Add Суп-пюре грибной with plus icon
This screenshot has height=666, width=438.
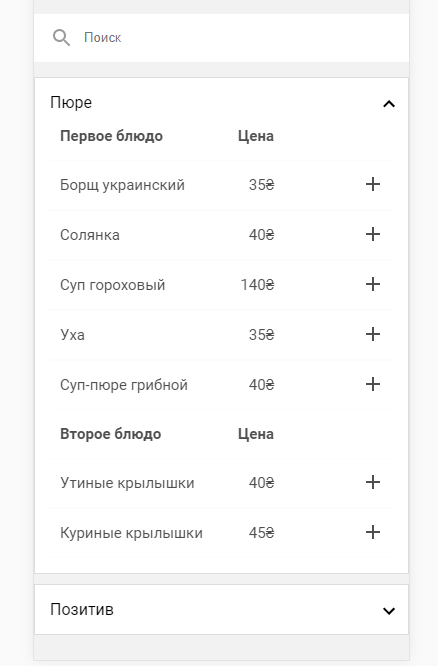tap(373, 384)
